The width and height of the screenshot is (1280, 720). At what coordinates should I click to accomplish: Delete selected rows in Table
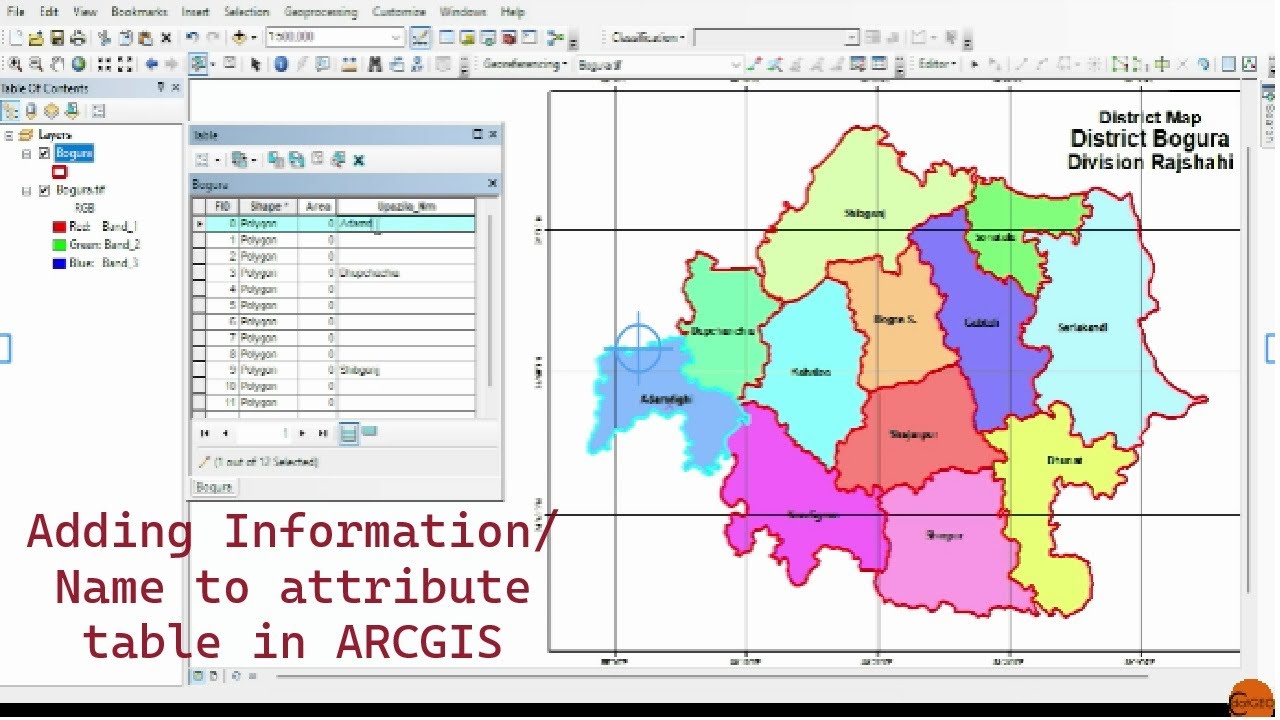(x=359, y=159)
